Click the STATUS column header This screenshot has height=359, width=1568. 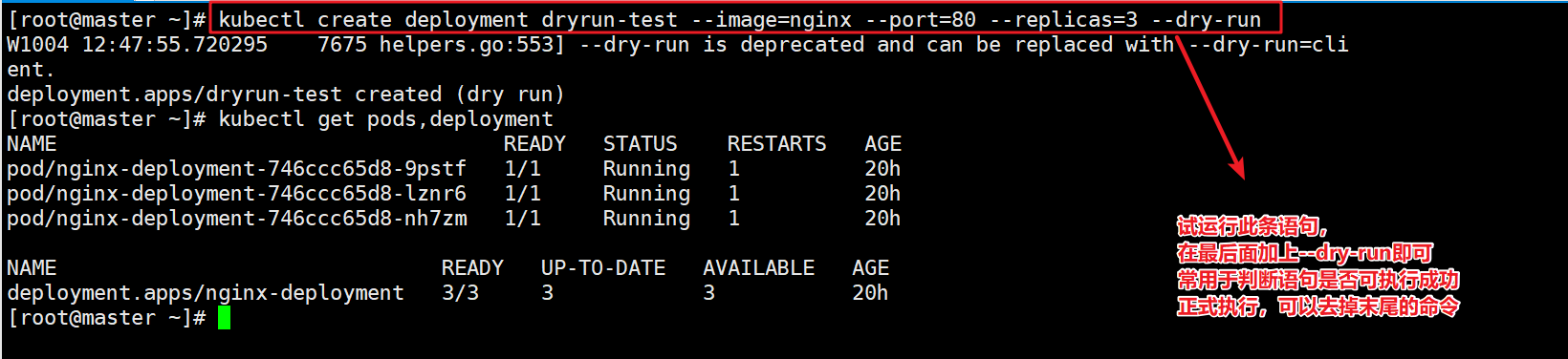tap(640, 144)
